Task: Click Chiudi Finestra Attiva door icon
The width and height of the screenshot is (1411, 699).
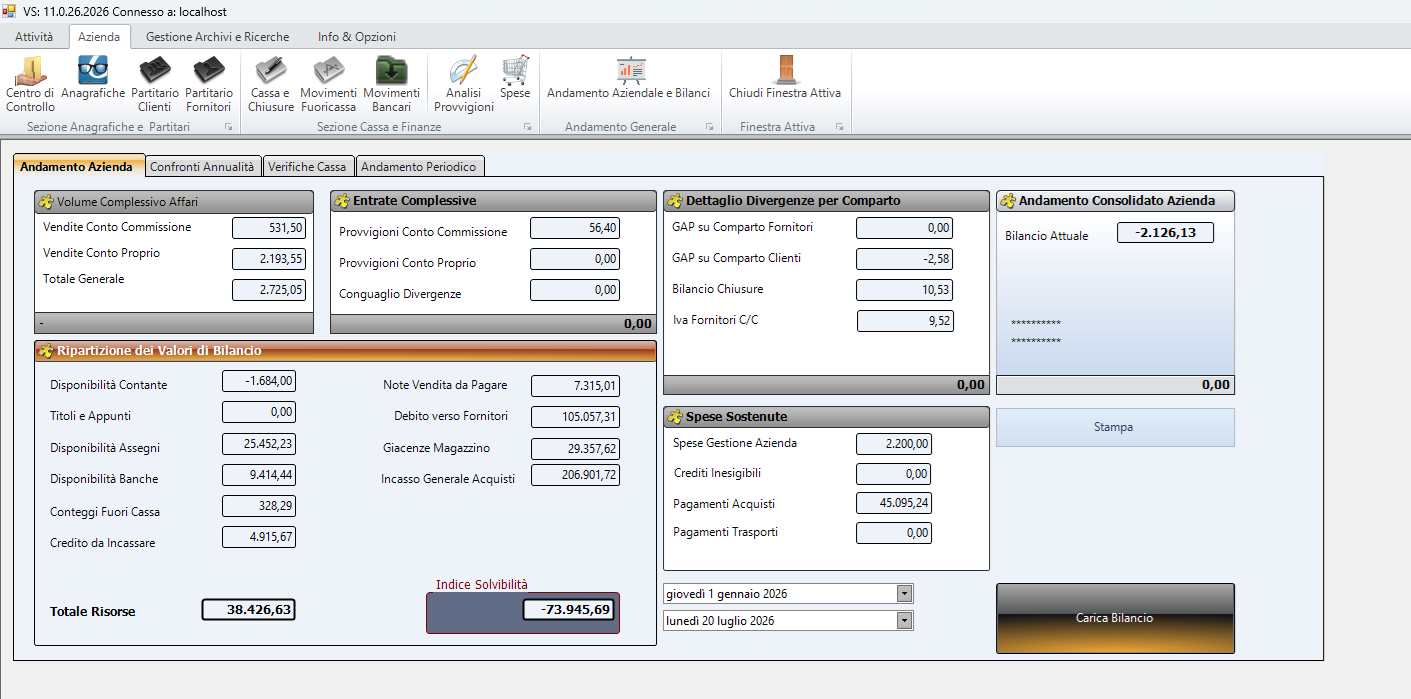Action: 785,78
